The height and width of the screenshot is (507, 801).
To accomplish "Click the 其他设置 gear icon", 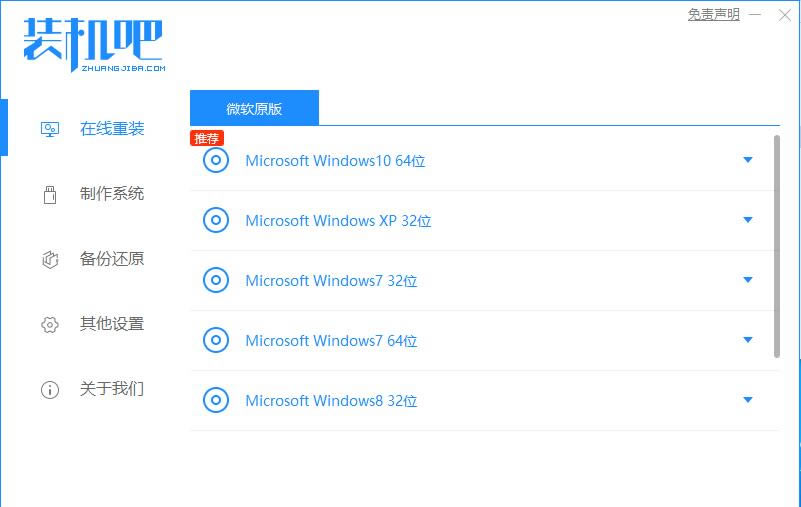I will (x=50, y=324).
